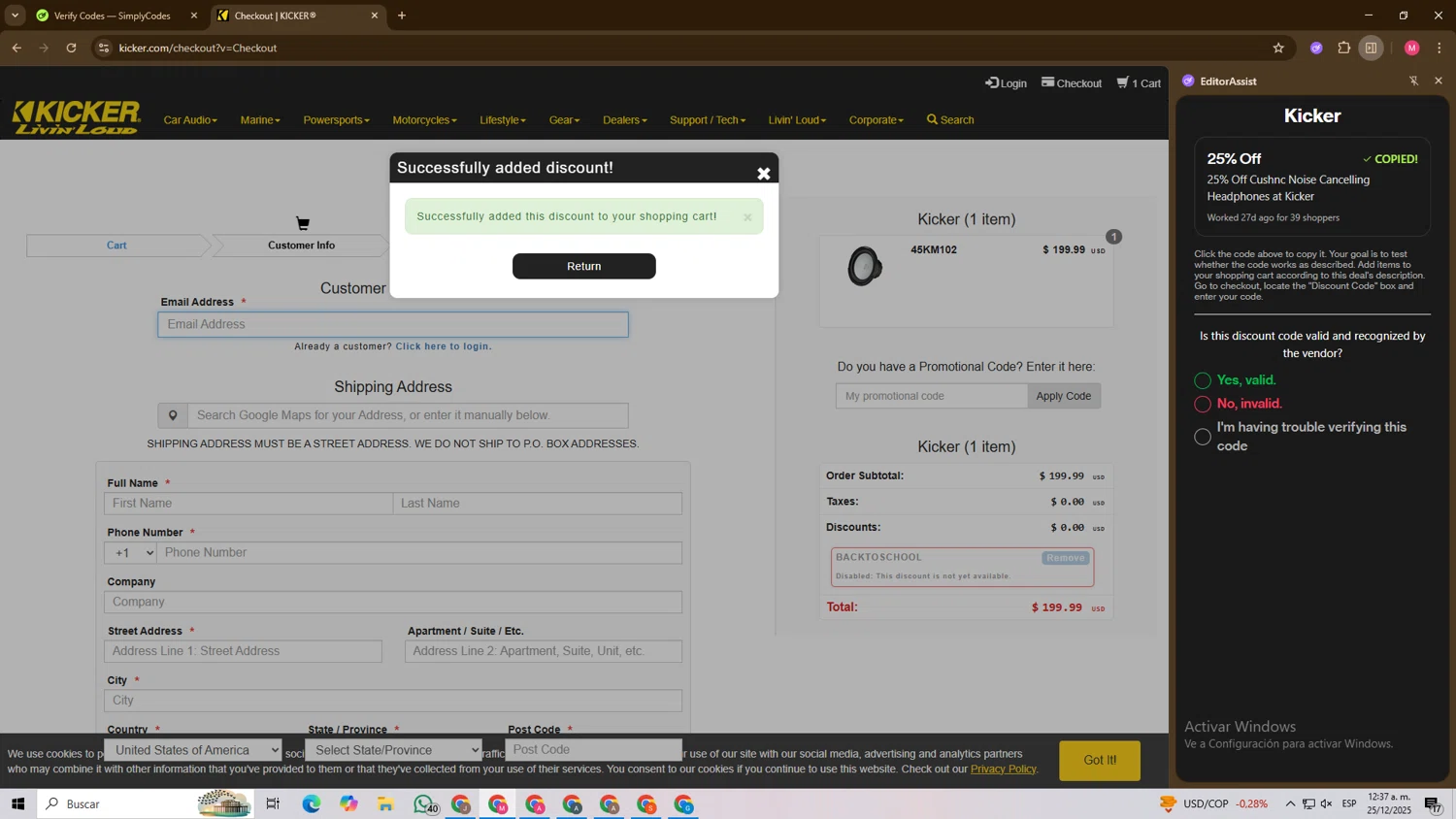This screenshot has width=1456, height=819.
Task: Expand the Livin' Loud menu
Action: pyautogui.click(x=797, y=120)
